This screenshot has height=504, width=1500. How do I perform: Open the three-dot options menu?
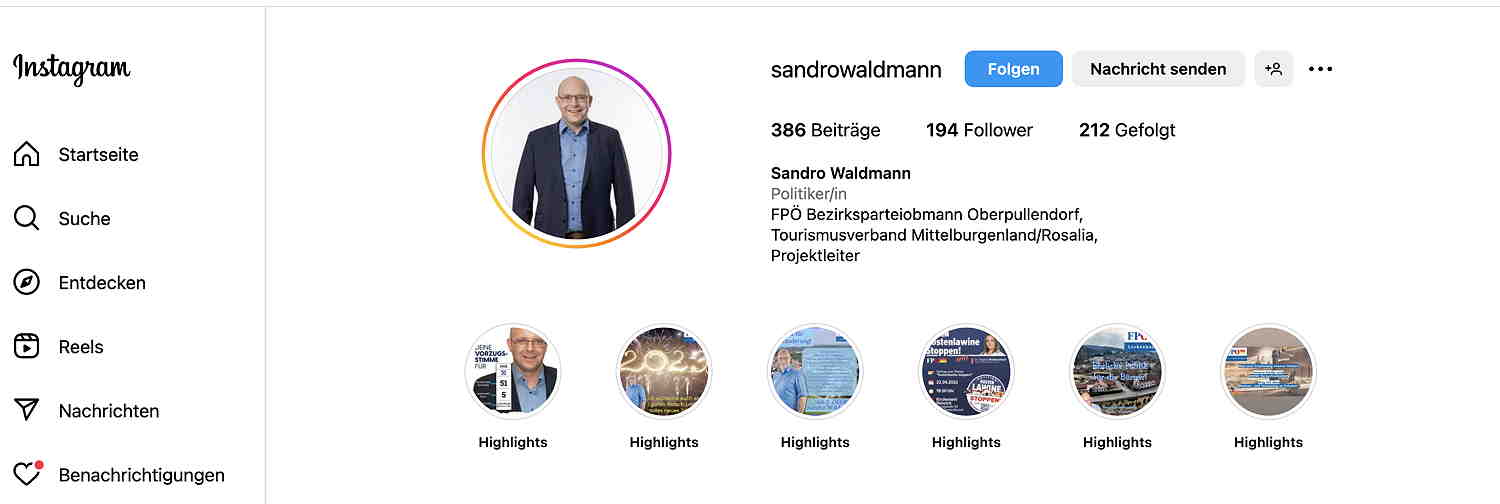click(x=1321, y=69)
